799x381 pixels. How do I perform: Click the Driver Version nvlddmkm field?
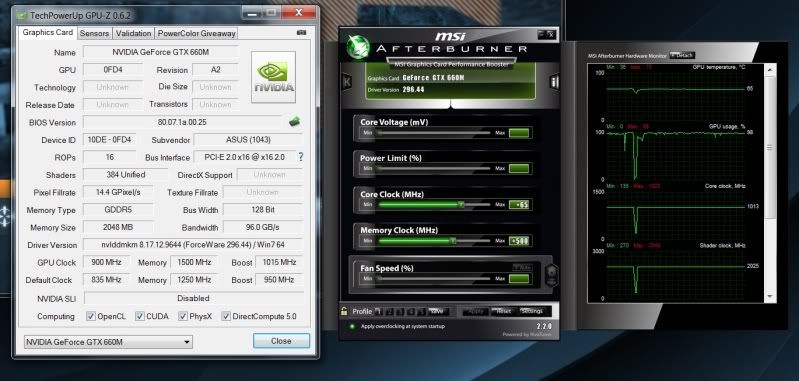coord(193,244)
